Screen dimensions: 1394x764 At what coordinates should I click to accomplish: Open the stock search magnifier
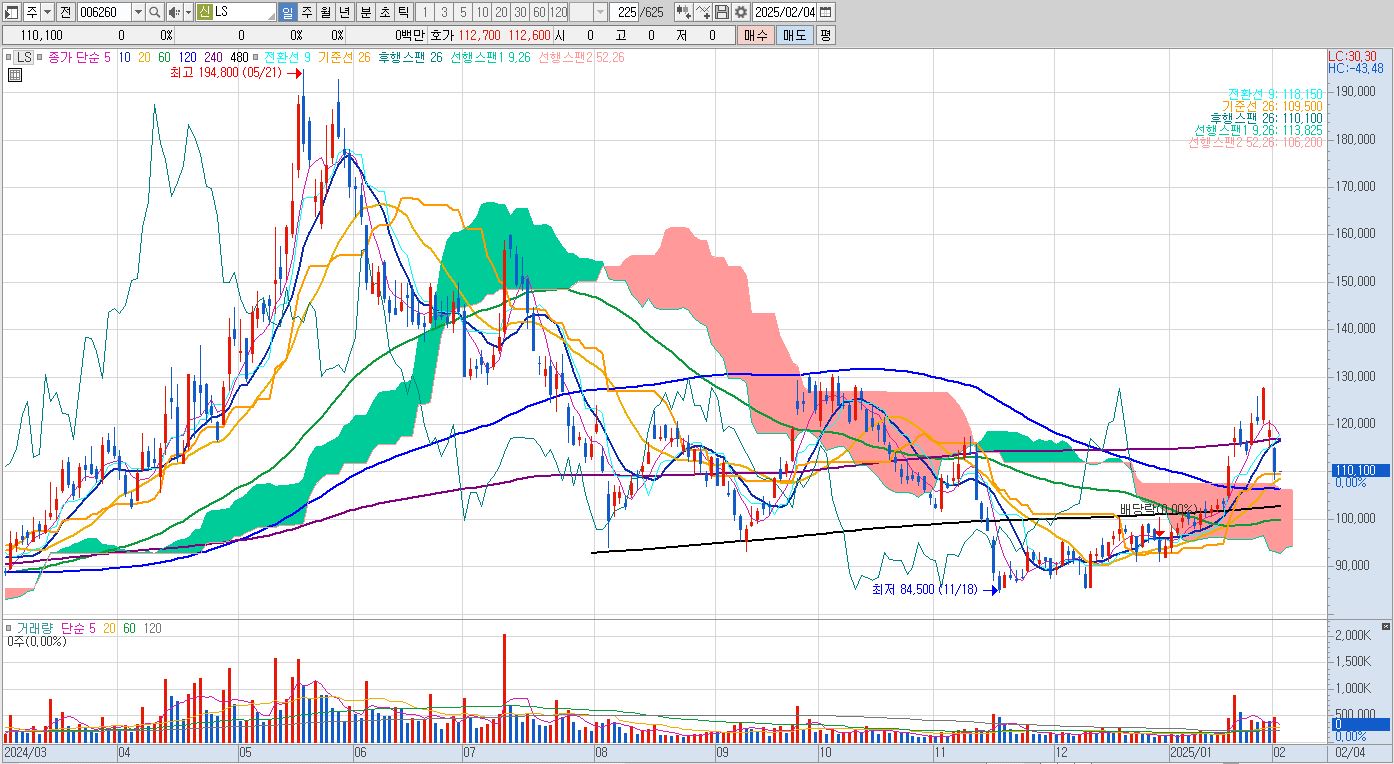tap(155, 12)
